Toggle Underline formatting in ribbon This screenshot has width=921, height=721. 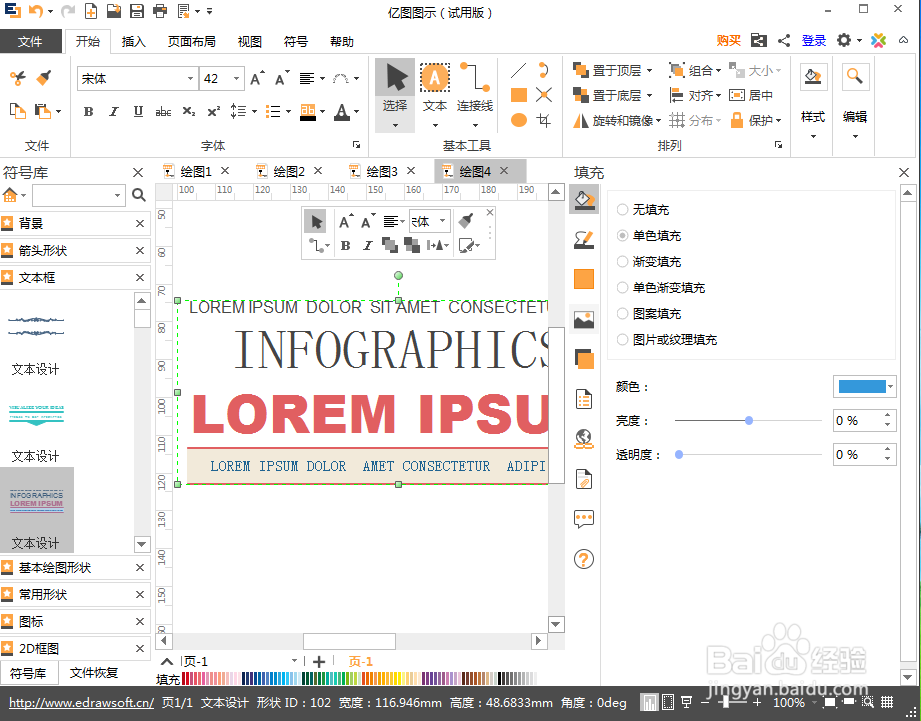139,112
